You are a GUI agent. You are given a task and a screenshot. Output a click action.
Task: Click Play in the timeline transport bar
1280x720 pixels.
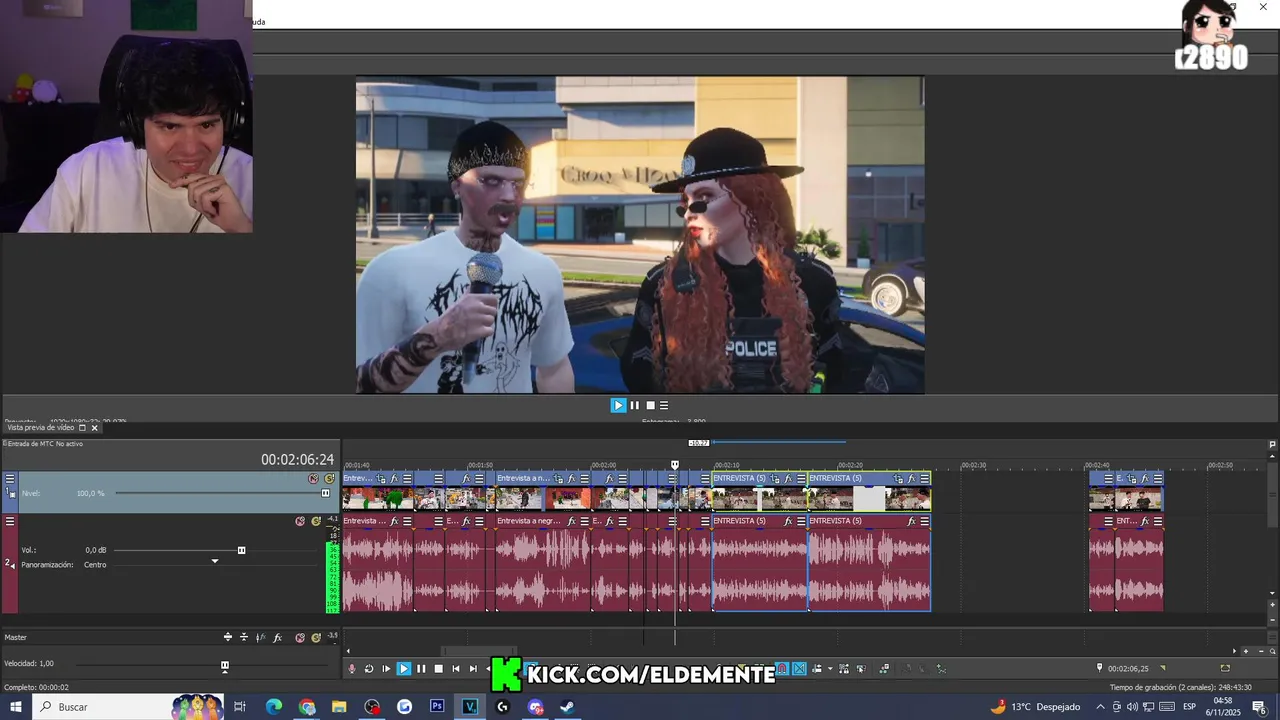click(403, 669)
